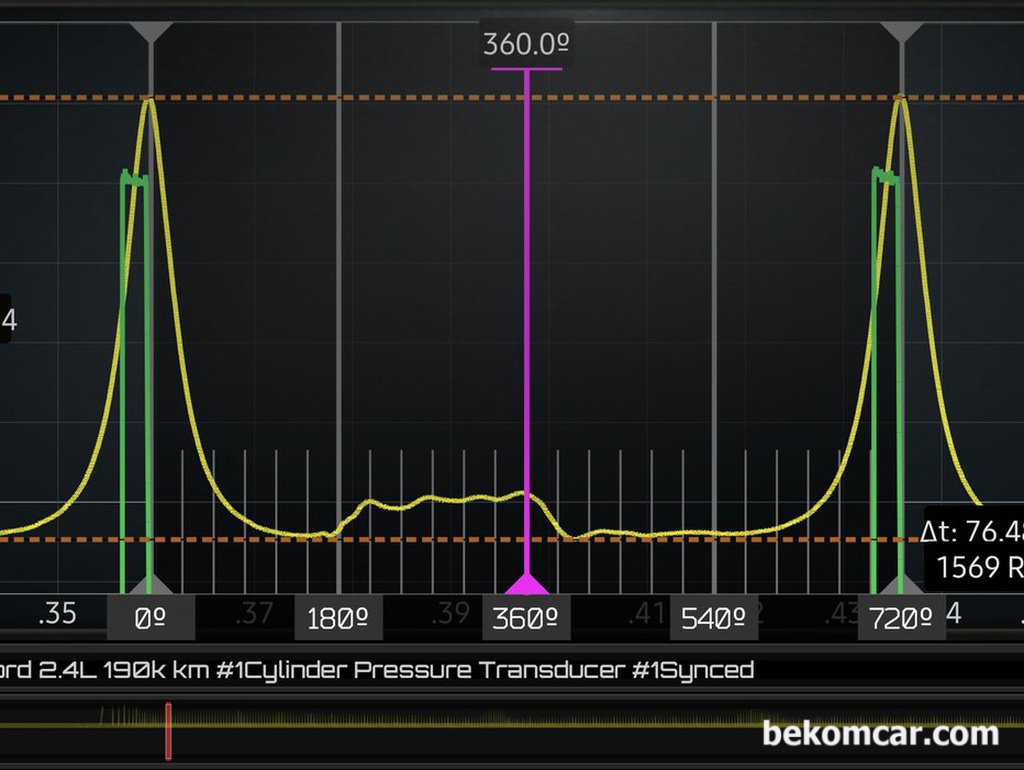Screen dimensions: 1024x770
Task: Select the 0º degree label
Action: pos(150,618)
